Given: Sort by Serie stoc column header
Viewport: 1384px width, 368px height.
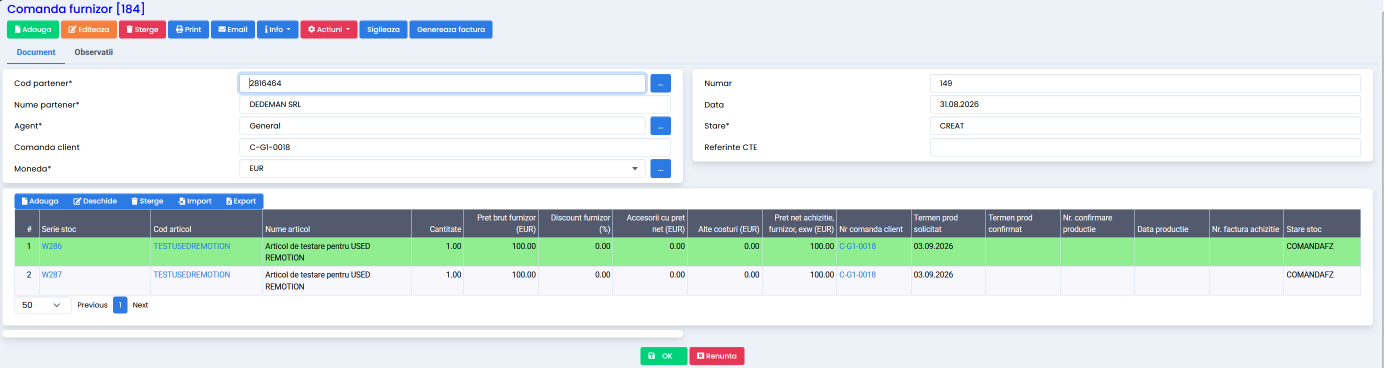Looking at the screenshot, I should click(94, 223).
